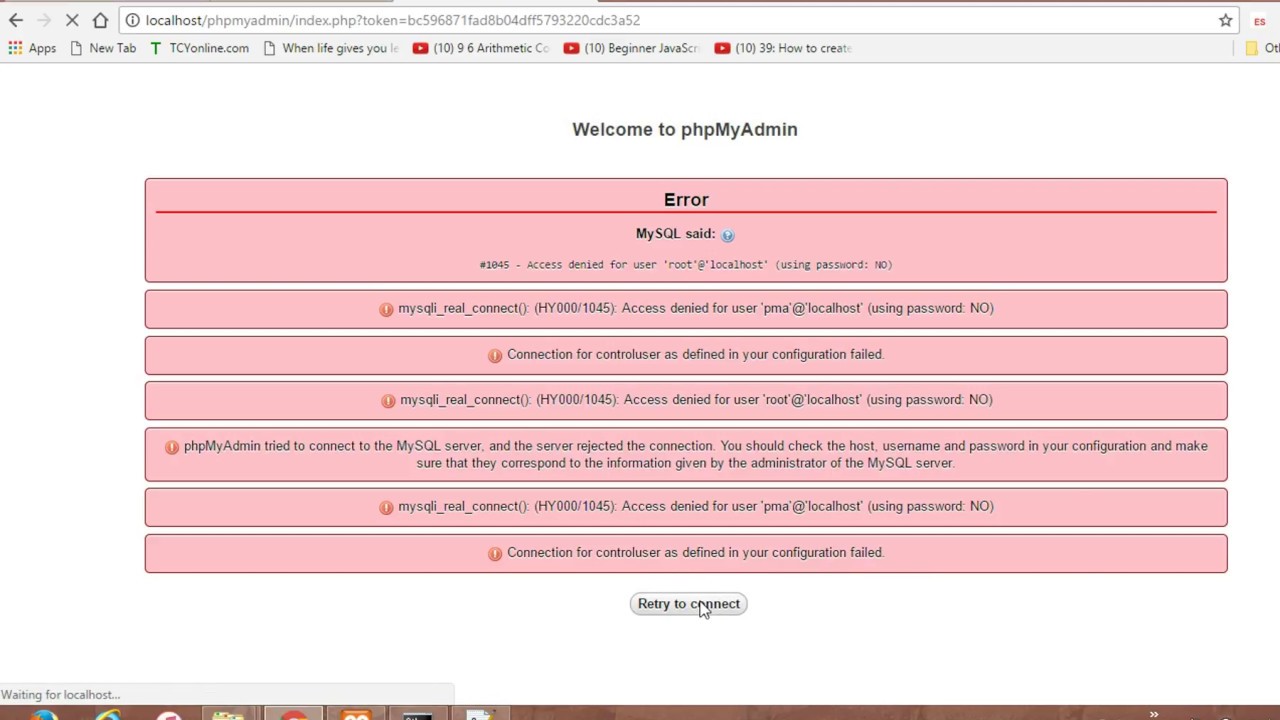Image resolution: width=1280 pixels, height=720 pixels.
Task: View site information icon in address bar
Action: click(132, 20)
